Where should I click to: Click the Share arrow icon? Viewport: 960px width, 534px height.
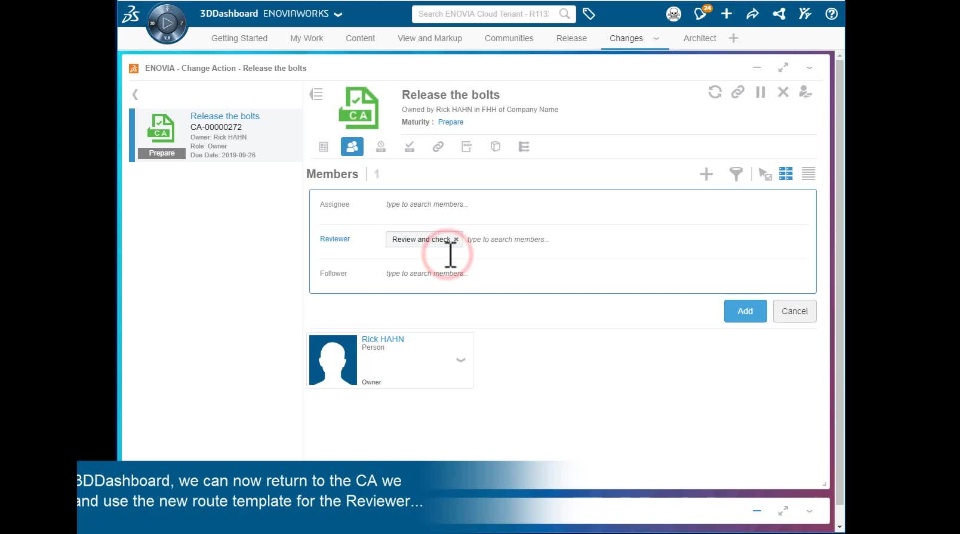752,13
